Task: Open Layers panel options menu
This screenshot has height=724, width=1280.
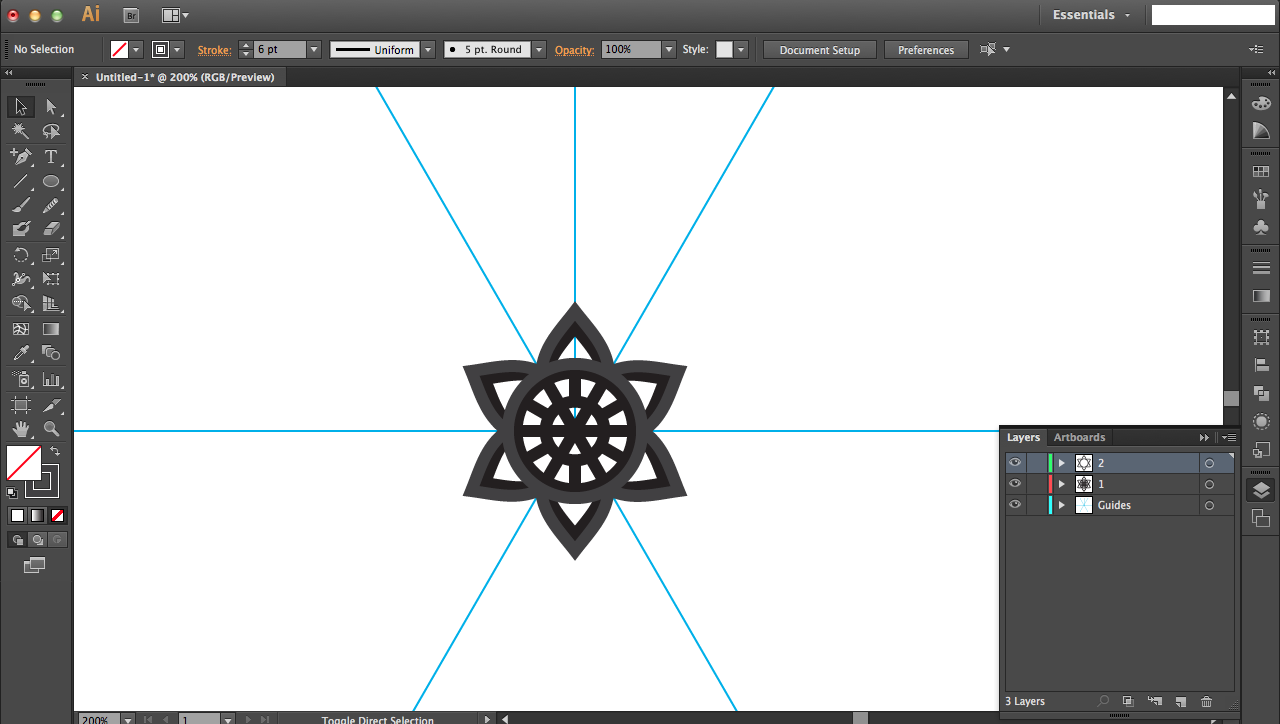Action: pyautogui.click(x=1228, y=437)
